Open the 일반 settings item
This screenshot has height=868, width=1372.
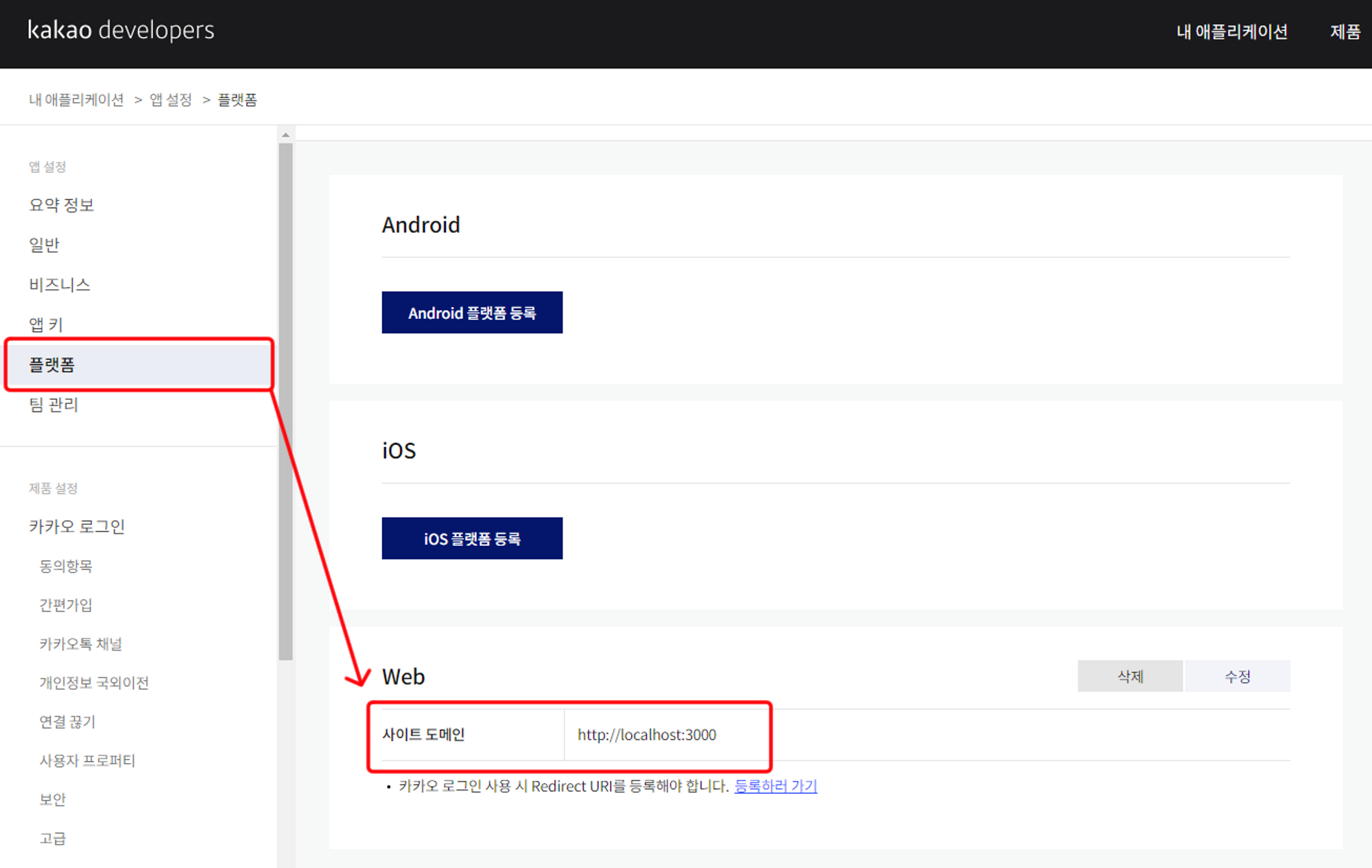pyautogui.click(x=44, y=245)
